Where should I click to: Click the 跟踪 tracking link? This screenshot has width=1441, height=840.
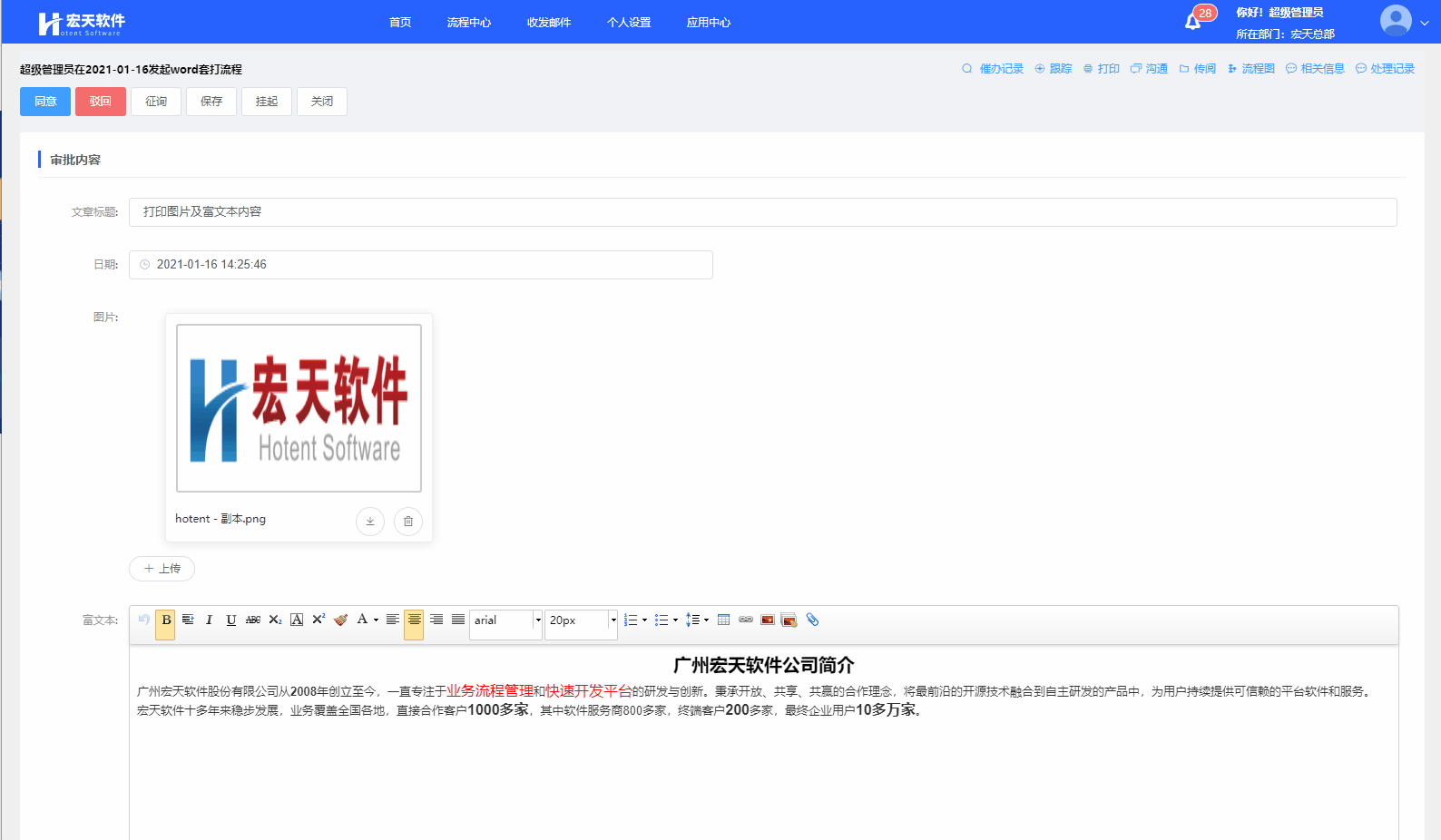(x=1054, y=69)
